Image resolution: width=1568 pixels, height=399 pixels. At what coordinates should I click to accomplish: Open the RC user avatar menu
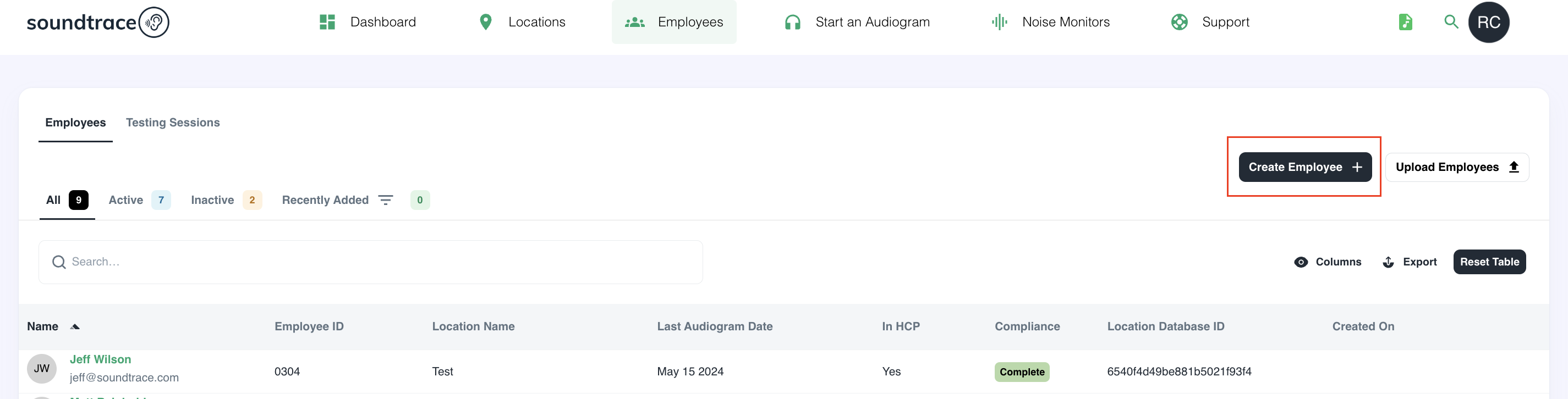point(1489,23)
